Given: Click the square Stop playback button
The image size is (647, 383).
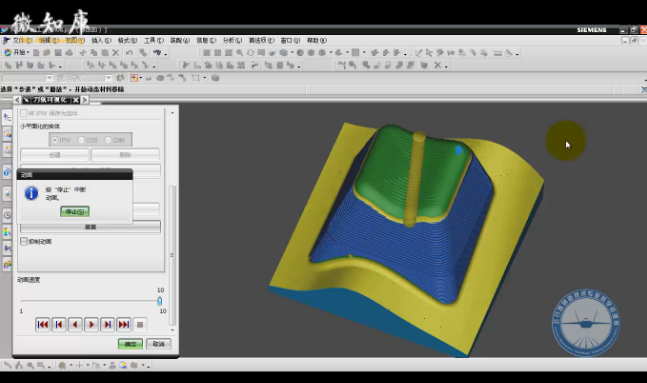Looking at the screenshot, I should 140,325.
